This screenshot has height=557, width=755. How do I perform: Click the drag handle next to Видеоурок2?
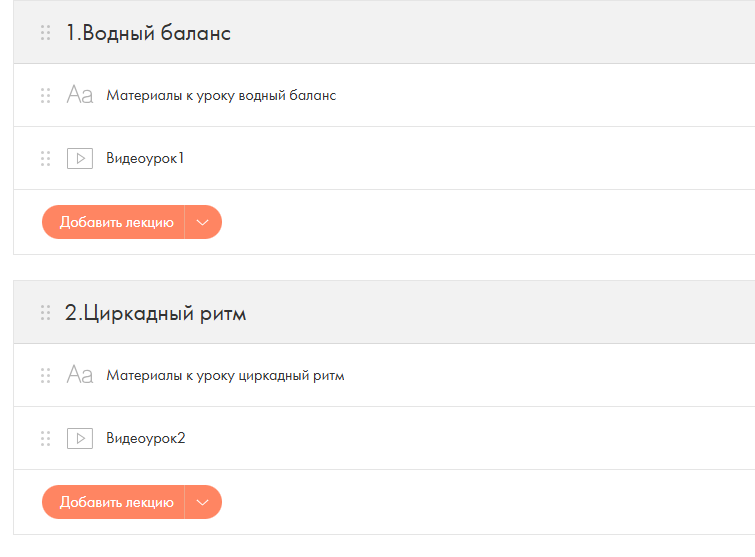click(x=45, y=439)
